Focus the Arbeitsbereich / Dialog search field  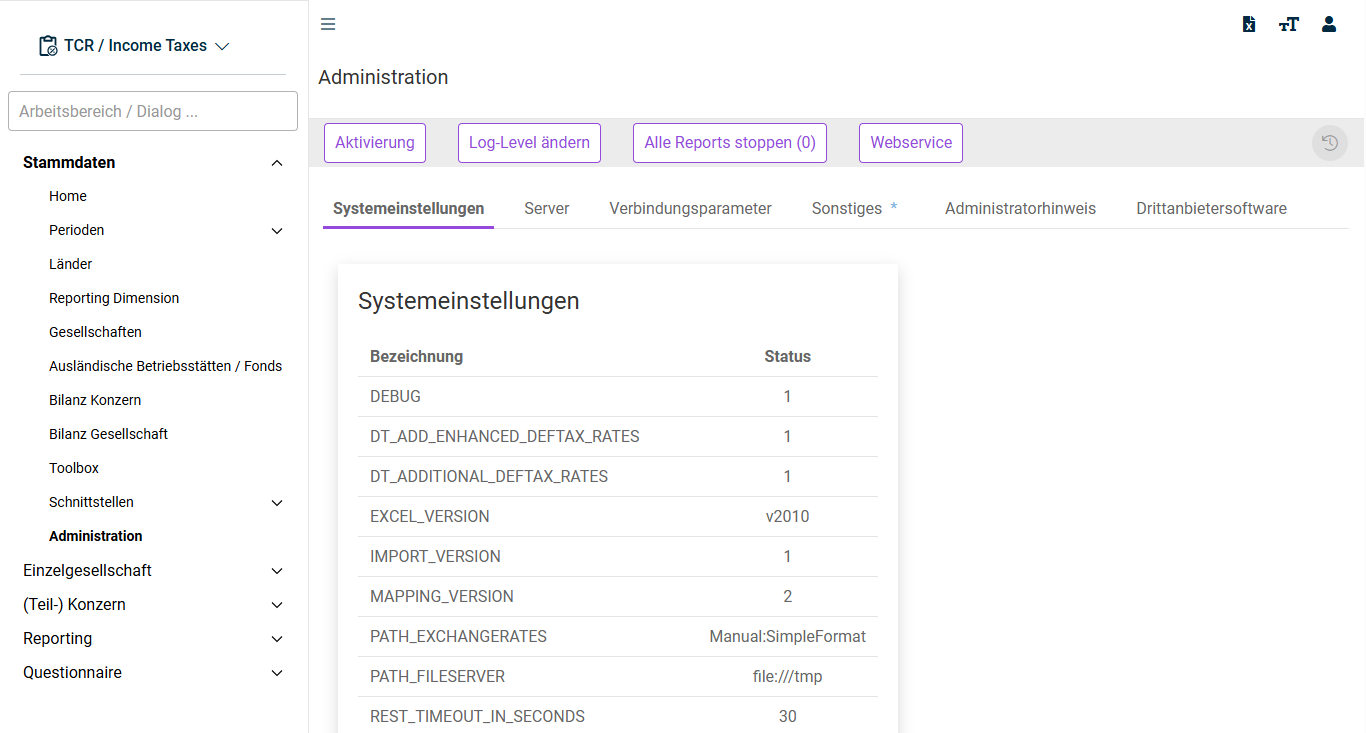tap(153, 111)
